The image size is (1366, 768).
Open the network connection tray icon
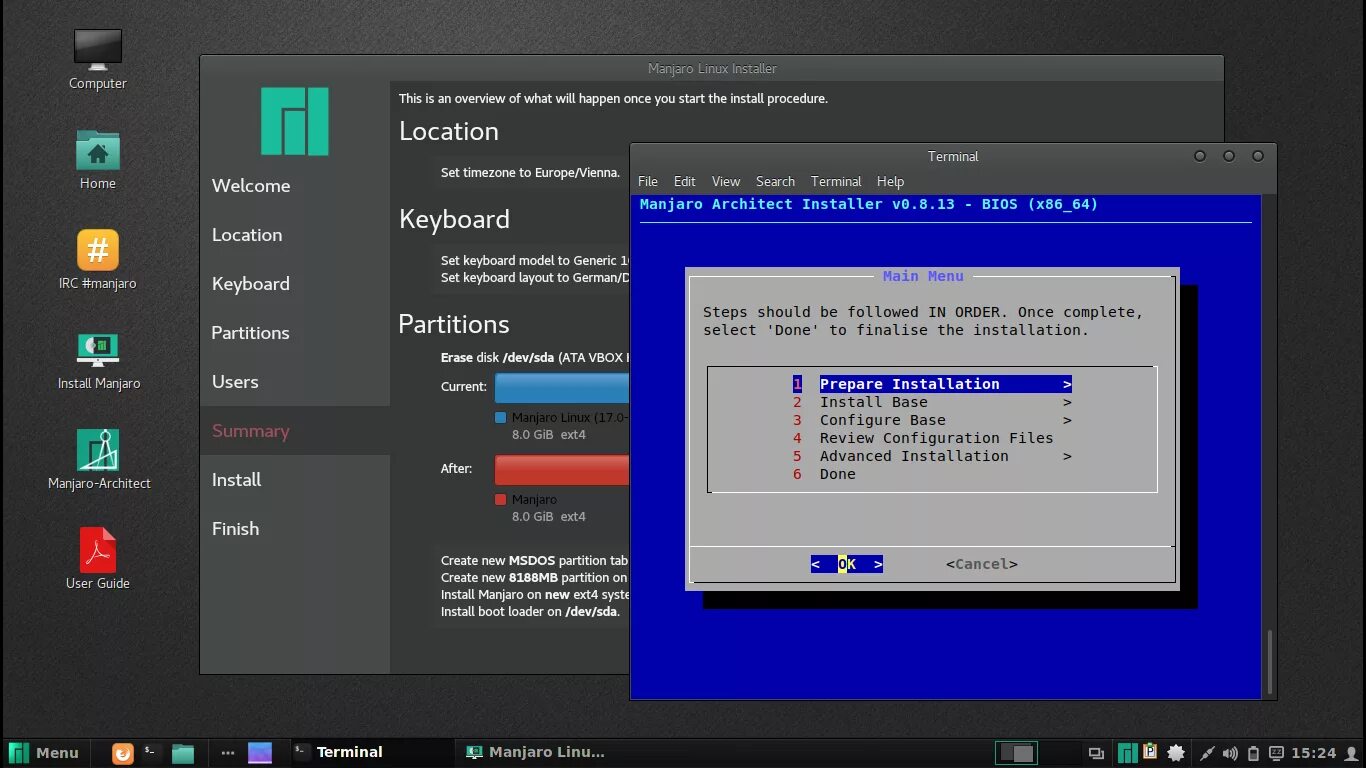coord(1207,753)
